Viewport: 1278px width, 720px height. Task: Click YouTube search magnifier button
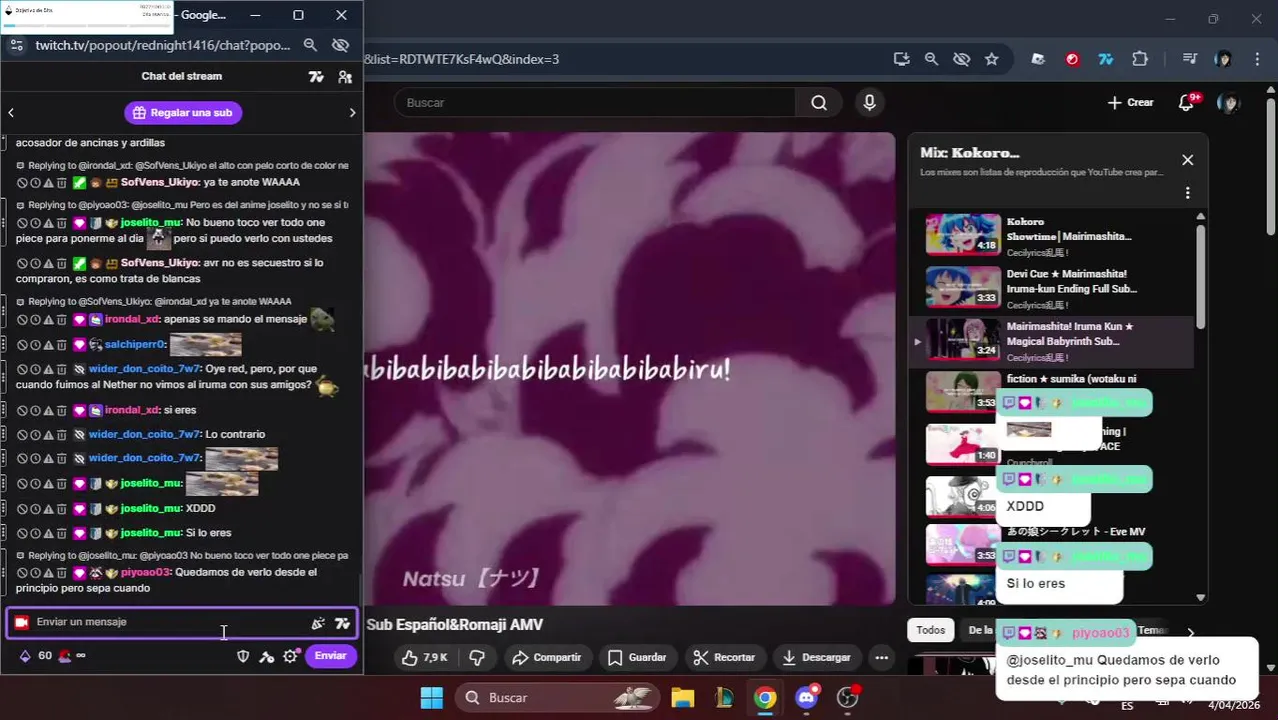(819, 103)
